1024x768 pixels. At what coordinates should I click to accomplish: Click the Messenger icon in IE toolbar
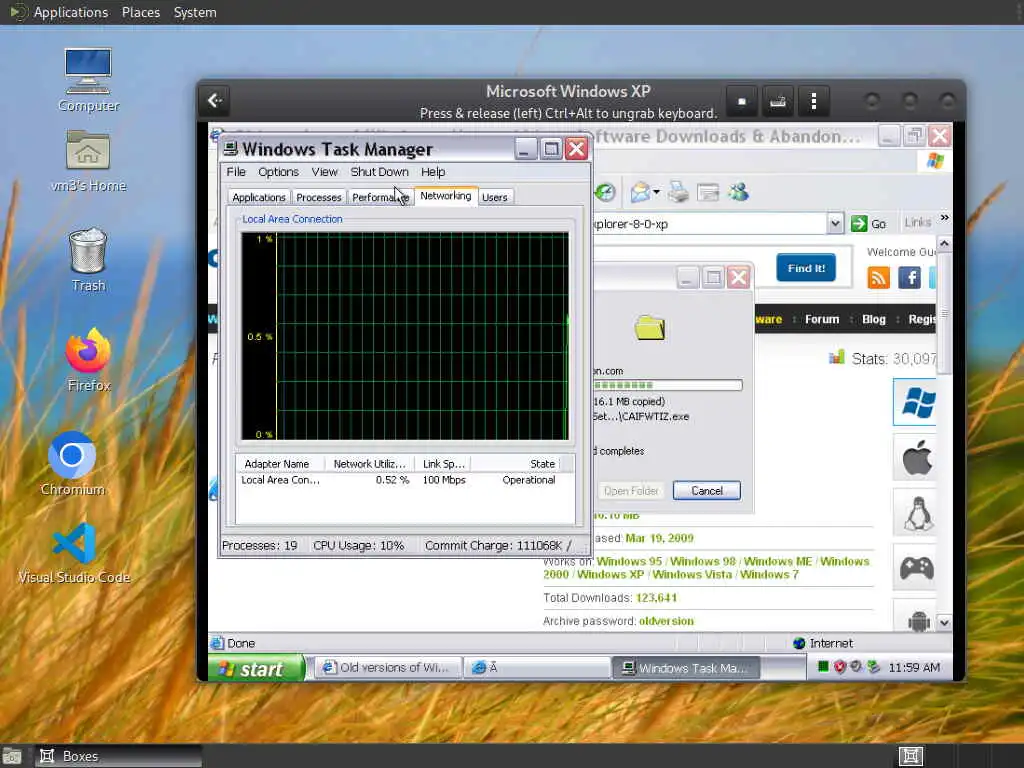(x=739, y=192)
